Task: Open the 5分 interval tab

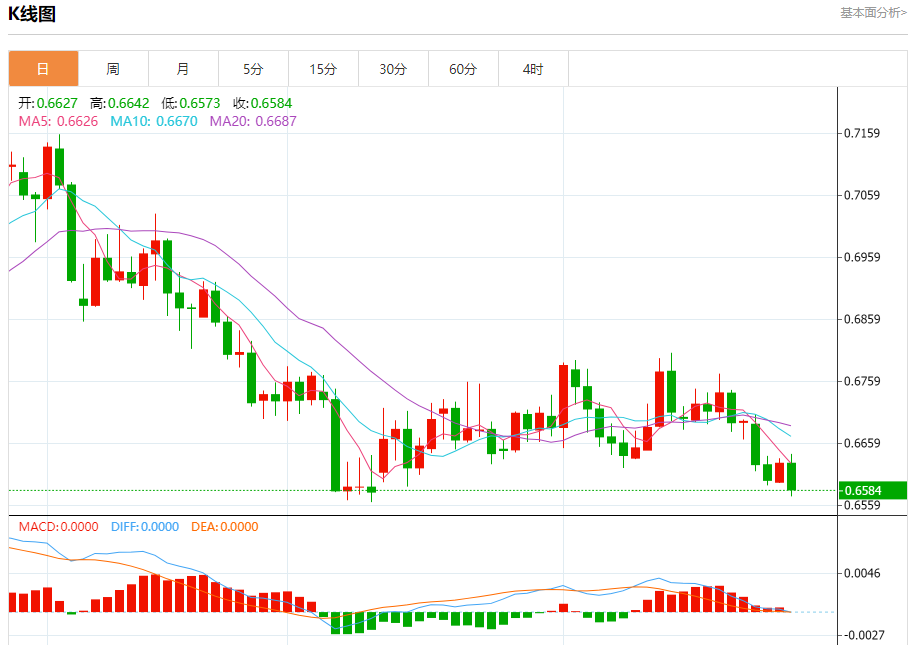Action: [x=253, y=69]
